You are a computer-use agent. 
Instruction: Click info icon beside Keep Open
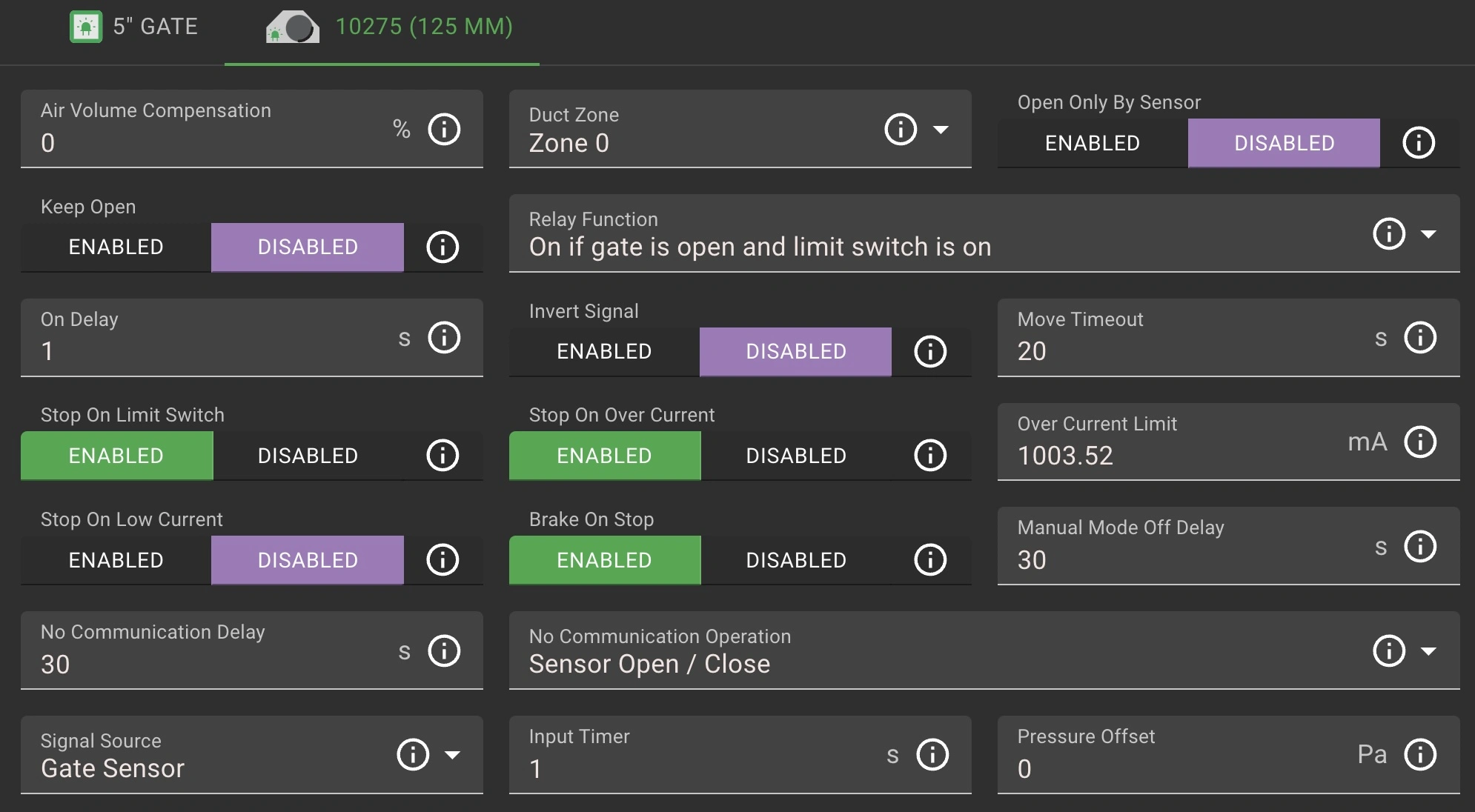pos(442,247)
